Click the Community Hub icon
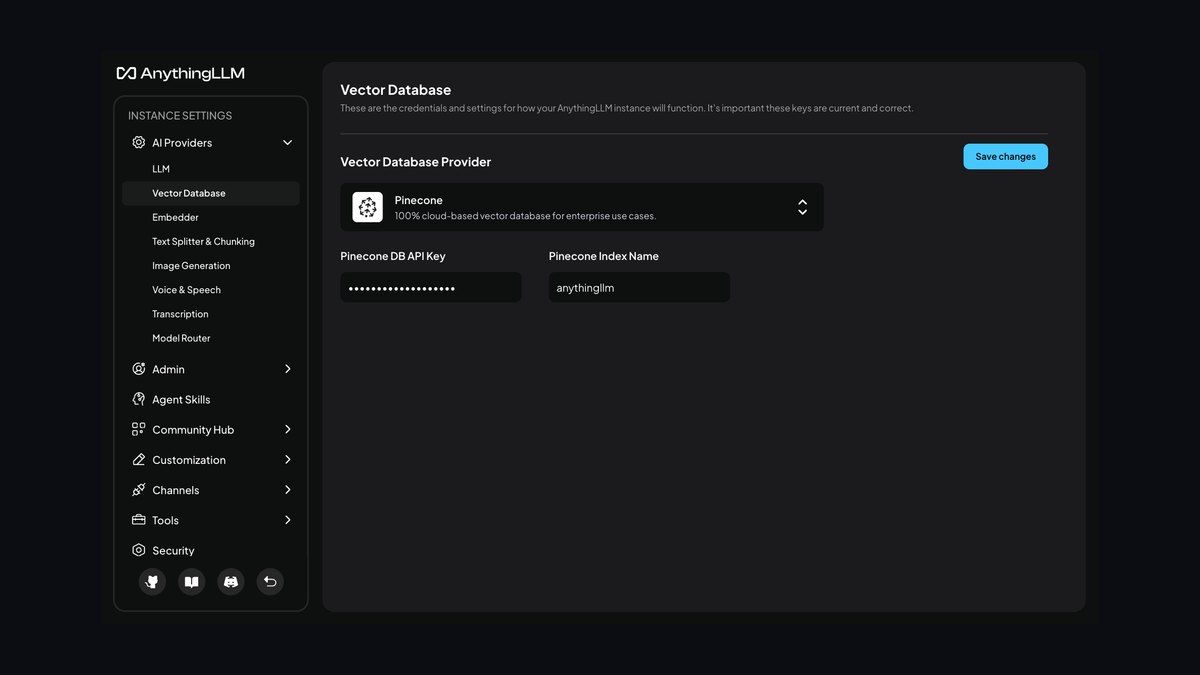This screenshot has height=675, width=1200. 139,429
